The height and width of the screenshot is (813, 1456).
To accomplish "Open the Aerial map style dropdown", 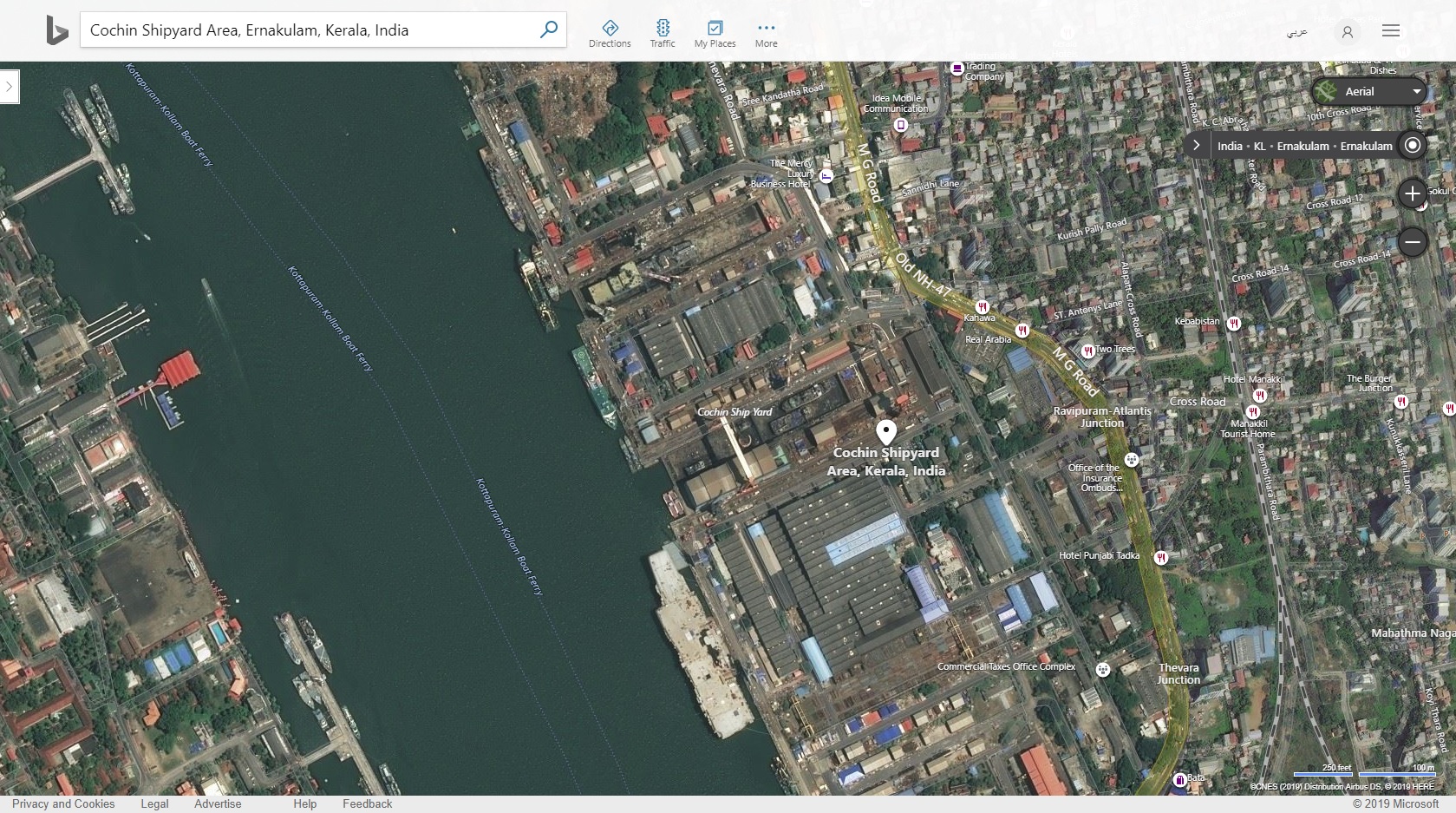I will (1370, 91).
